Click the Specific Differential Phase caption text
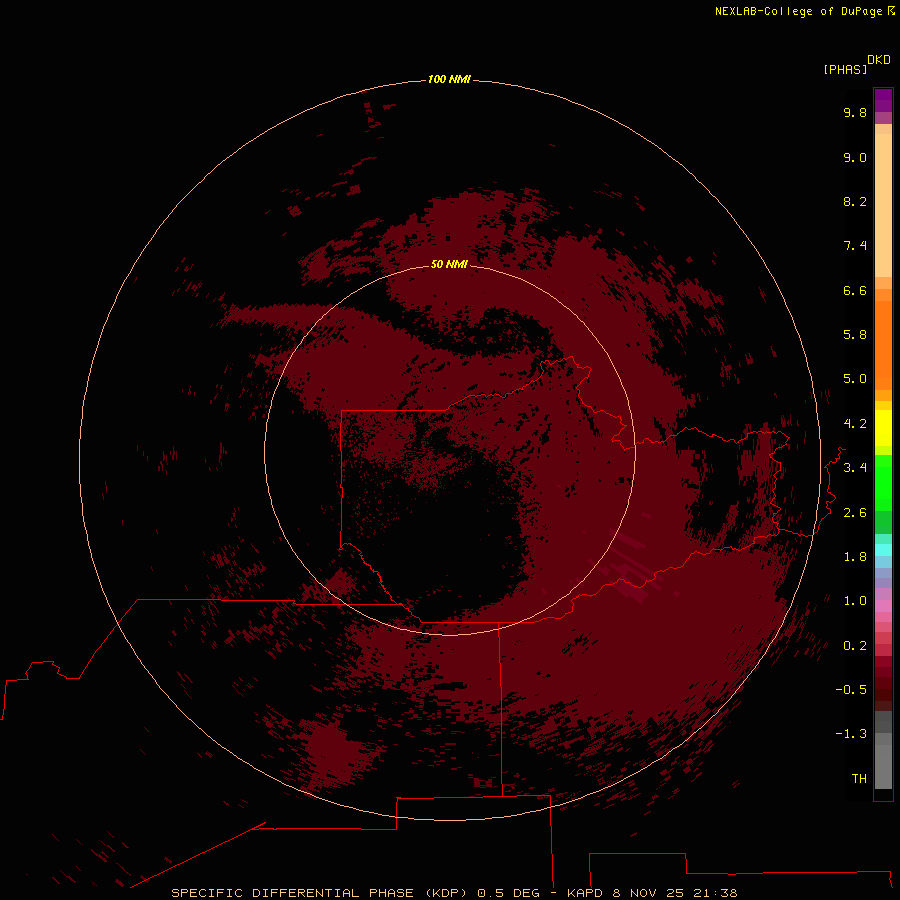Screen dimensions: 900x900 click(x=454, y=893)
